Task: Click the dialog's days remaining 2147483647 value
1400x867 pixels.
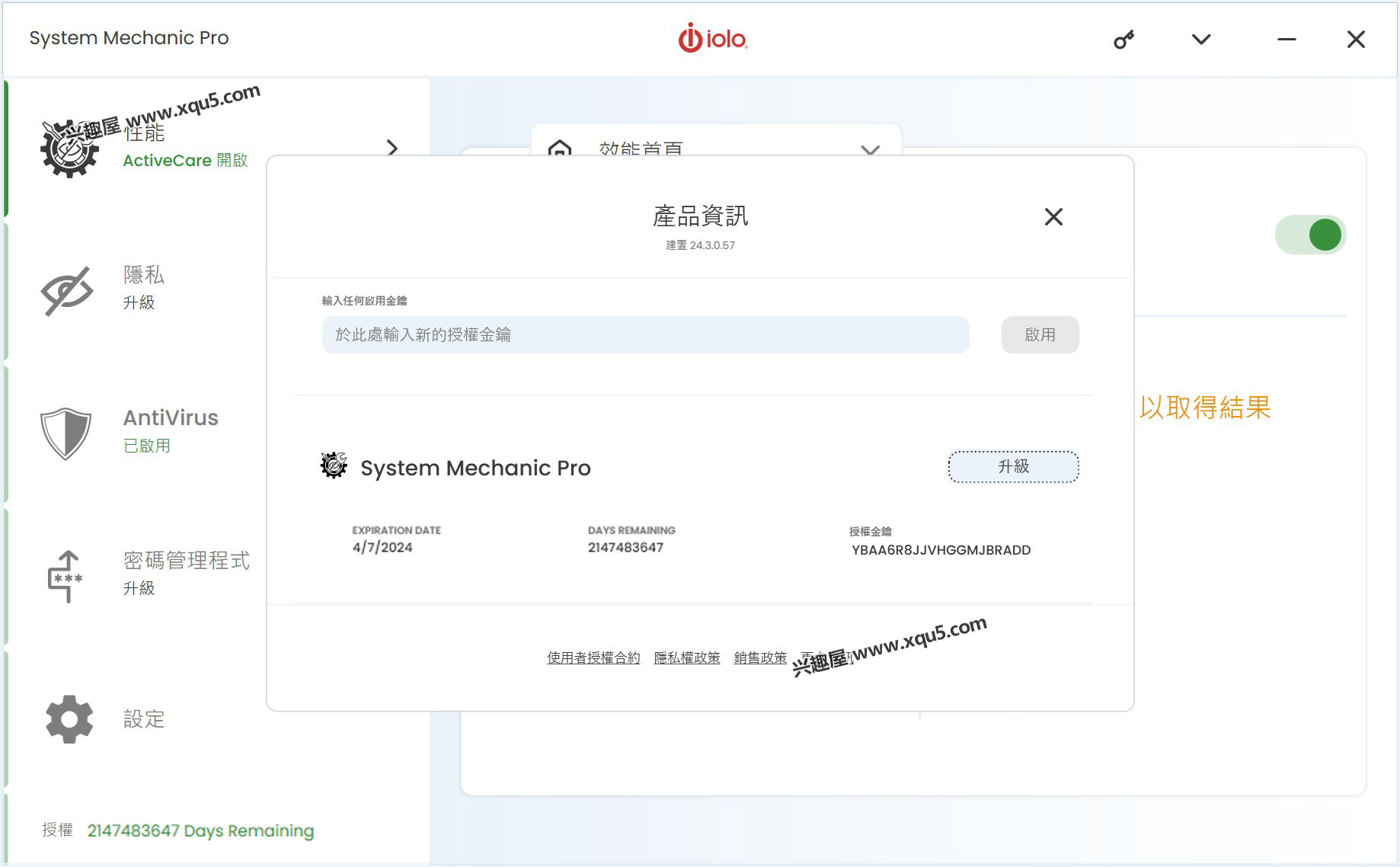Action: click(x=625, y=547)
